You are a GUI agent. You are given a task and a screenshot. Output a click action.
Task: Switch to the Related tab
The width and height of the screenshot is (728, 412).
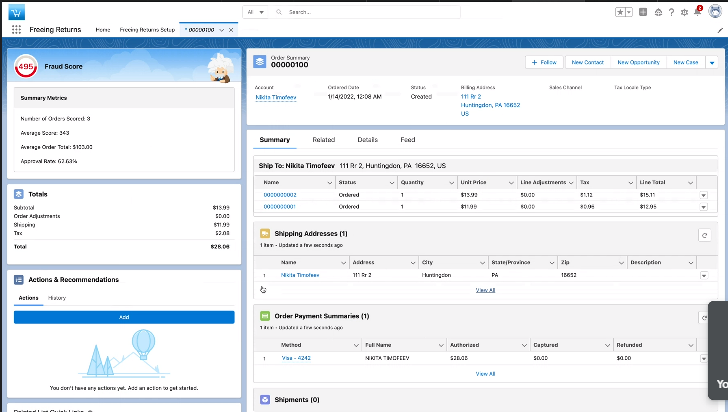(323, 140)
